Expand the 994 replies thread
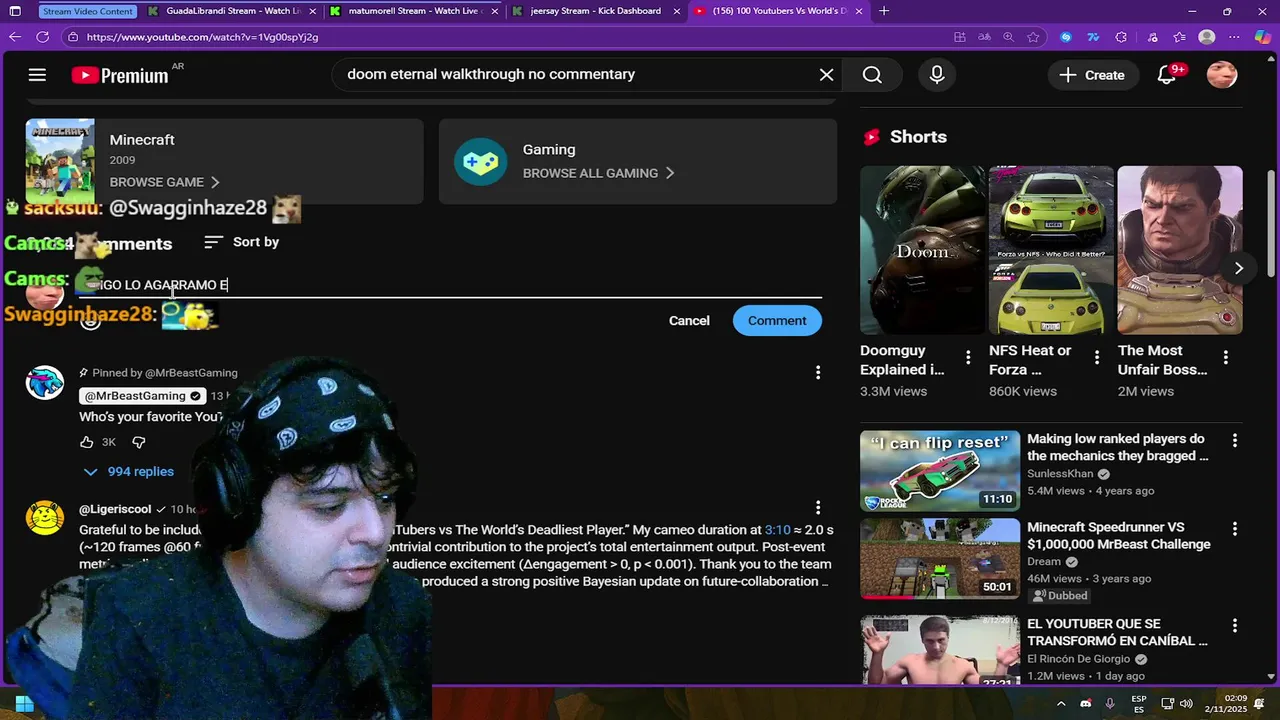 tap(128, 471)
